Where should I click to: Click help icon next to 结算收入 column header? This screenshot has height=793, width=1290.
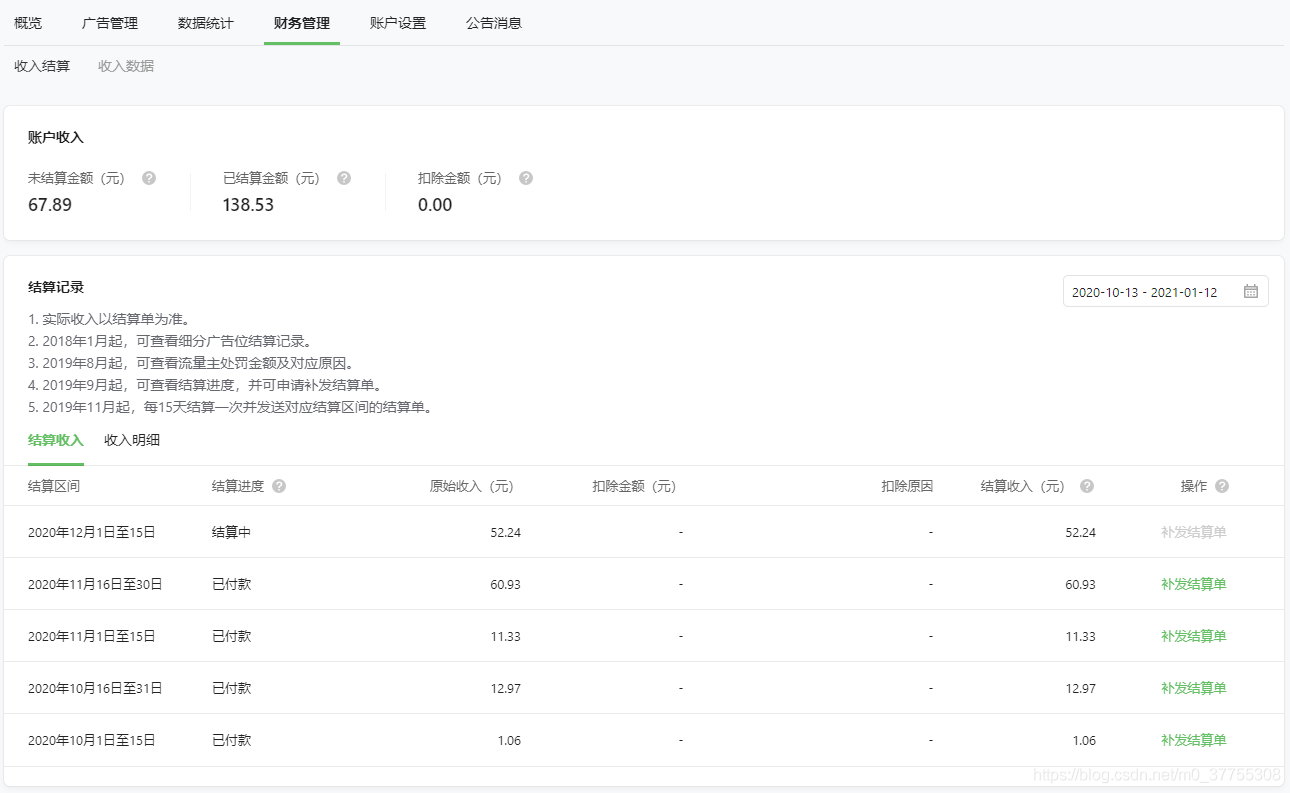pyautogui.click(x=1086, y=485)
